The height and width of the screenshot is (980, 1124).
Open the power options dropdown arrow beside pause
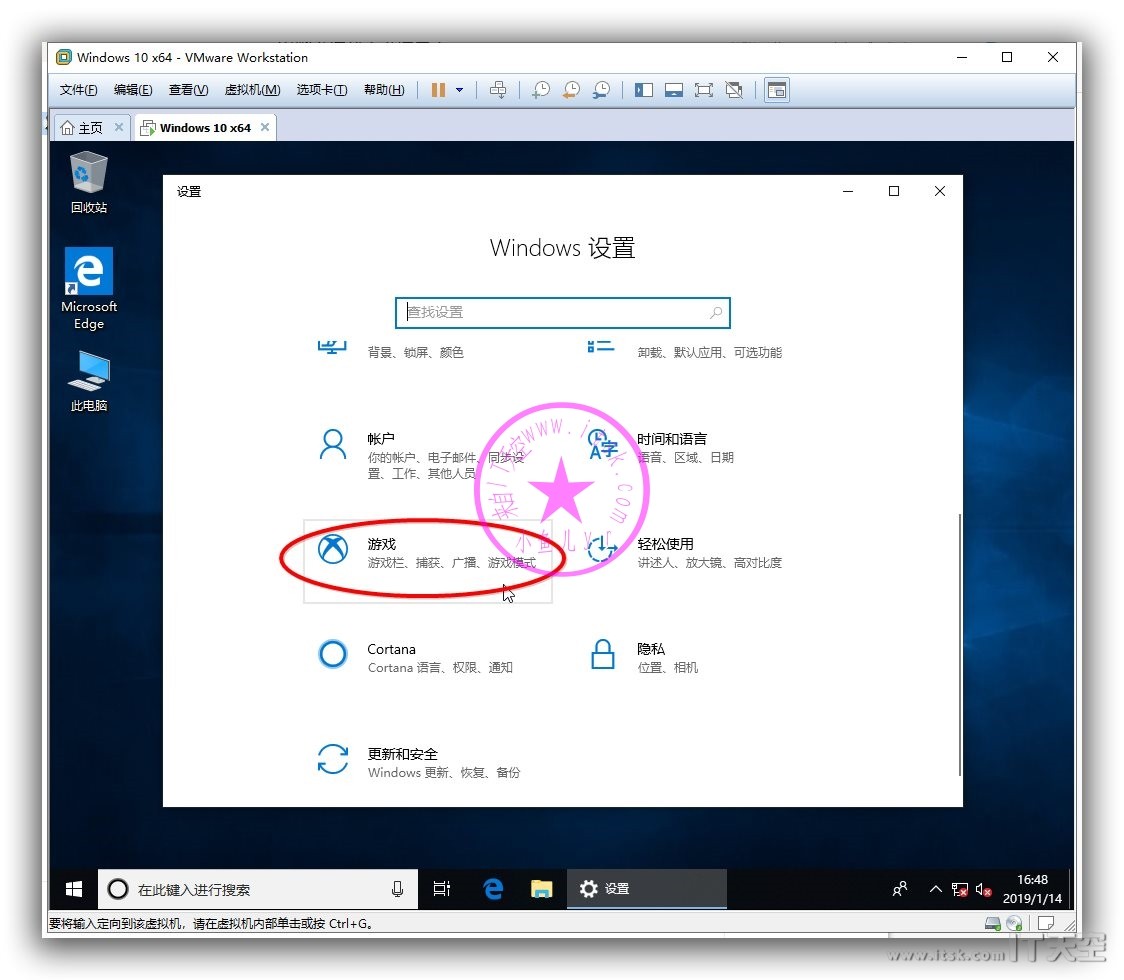[459, 90]
